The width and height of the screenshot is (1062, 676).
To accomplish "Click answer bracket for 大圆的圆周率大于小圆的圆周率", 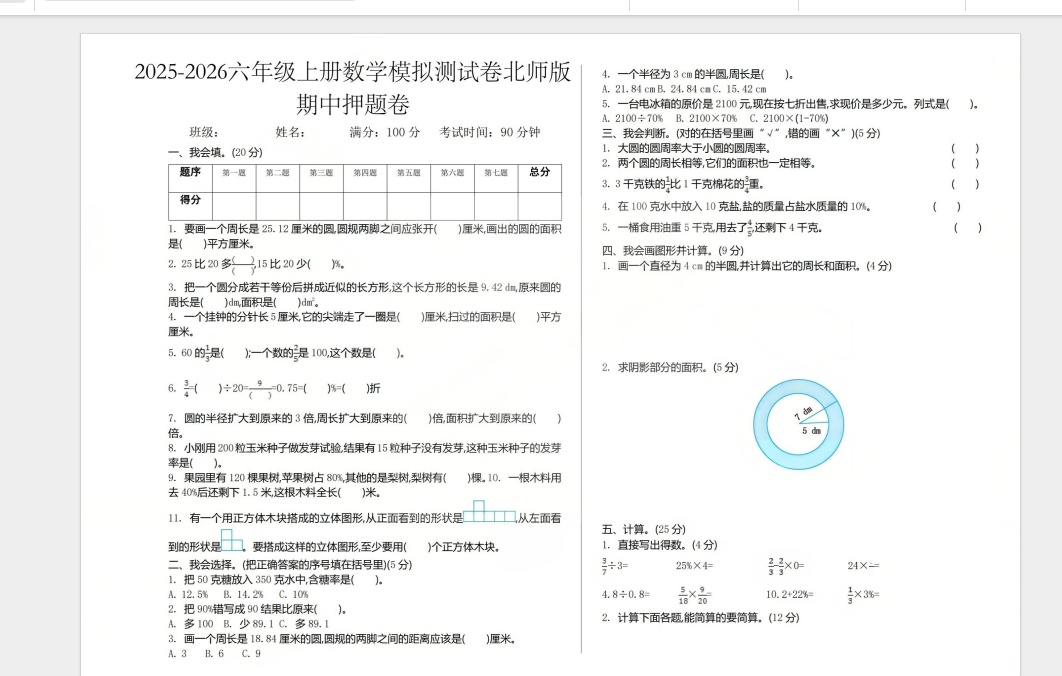I will coord(964,148).
